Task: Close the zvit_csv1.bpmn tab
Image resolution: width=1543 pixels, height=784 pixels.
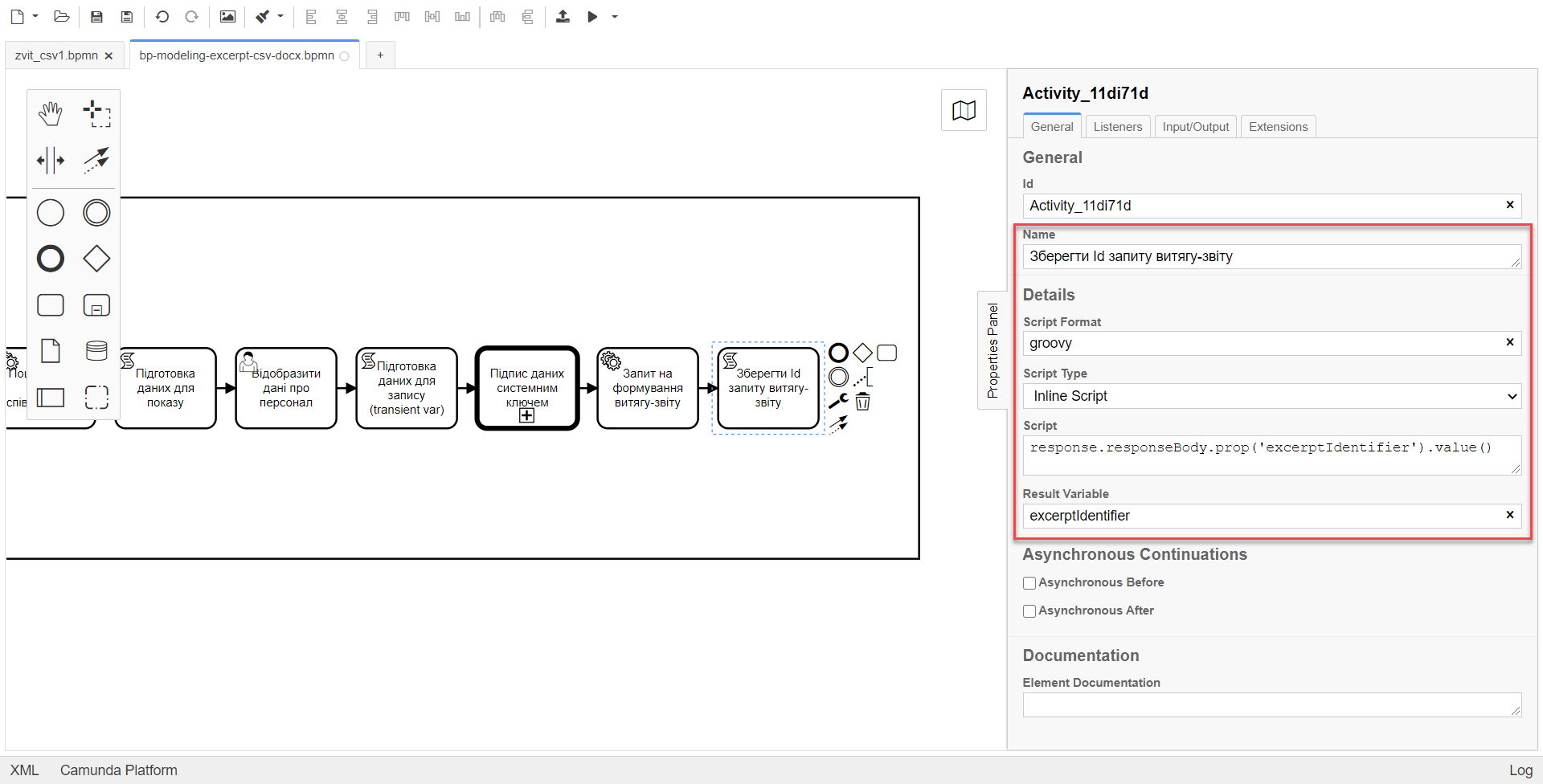Action: click(x=108, y=55)
